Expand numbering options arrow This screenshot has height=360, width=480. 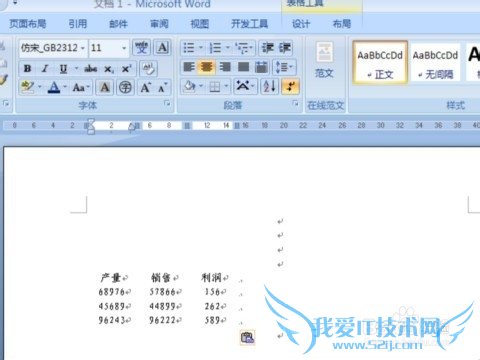228,48
